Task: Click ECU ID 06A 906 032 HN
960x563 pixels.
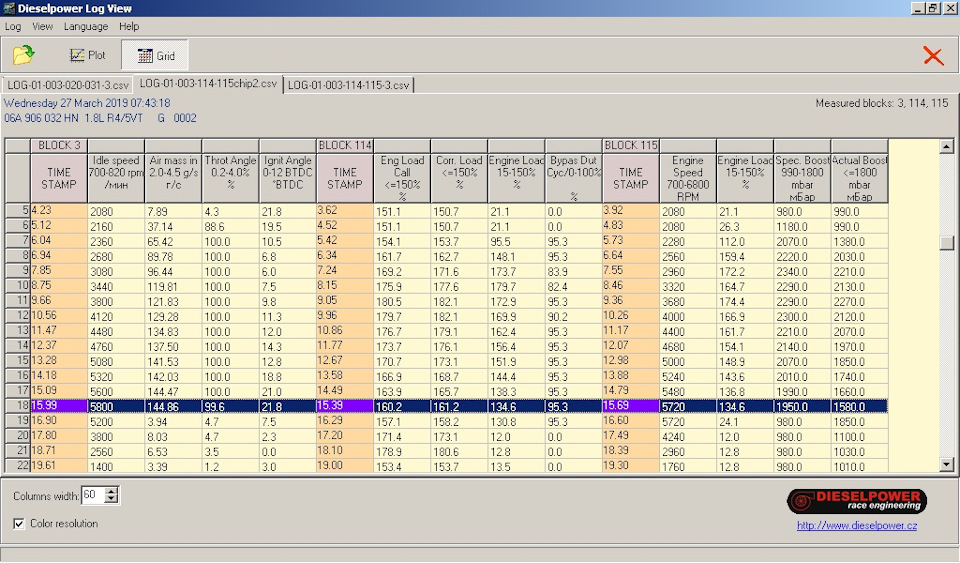Action: tap(41, 117)
